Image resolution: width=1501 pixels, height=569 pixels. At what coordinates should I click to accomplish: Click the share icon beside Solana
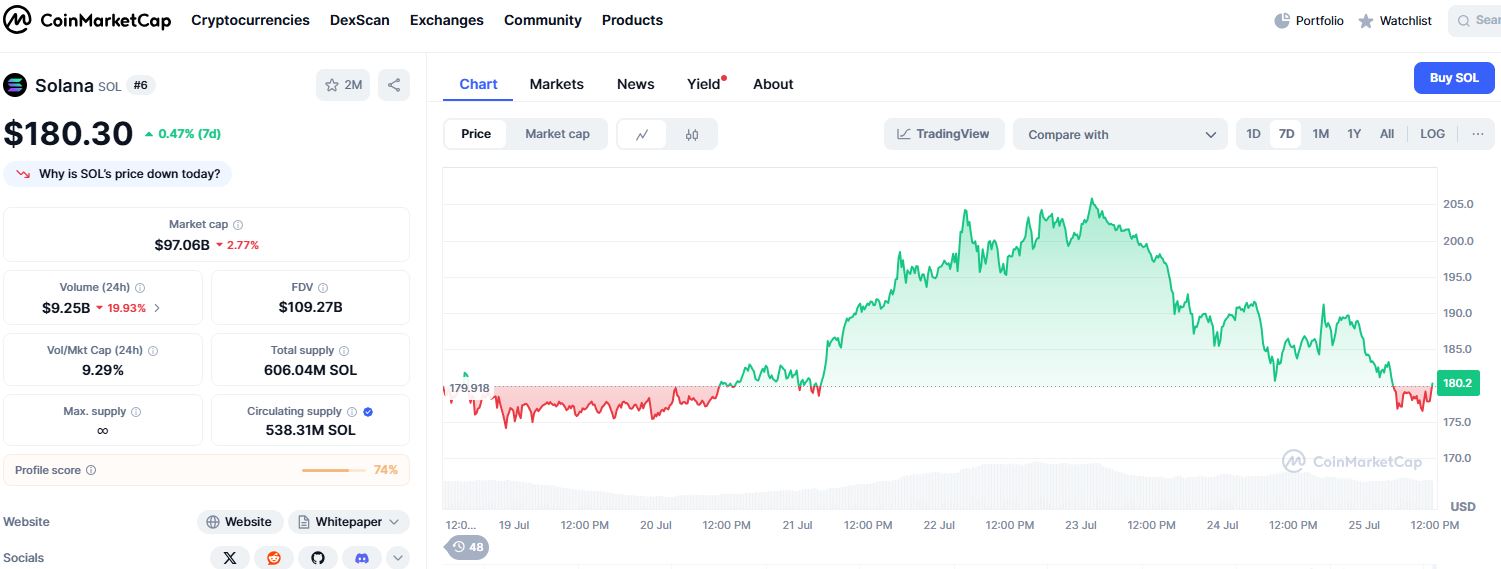click(x=394, y=85)
